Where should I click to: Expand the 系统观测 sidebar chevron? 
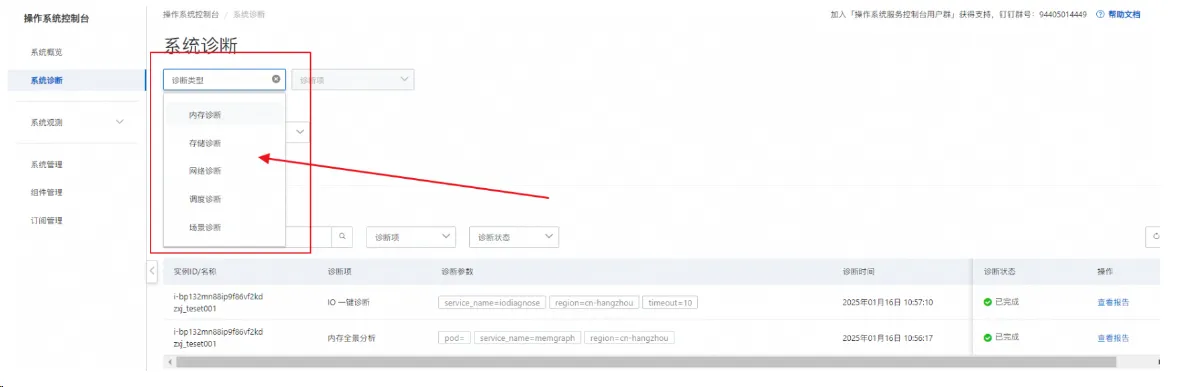tap(119, 122)
